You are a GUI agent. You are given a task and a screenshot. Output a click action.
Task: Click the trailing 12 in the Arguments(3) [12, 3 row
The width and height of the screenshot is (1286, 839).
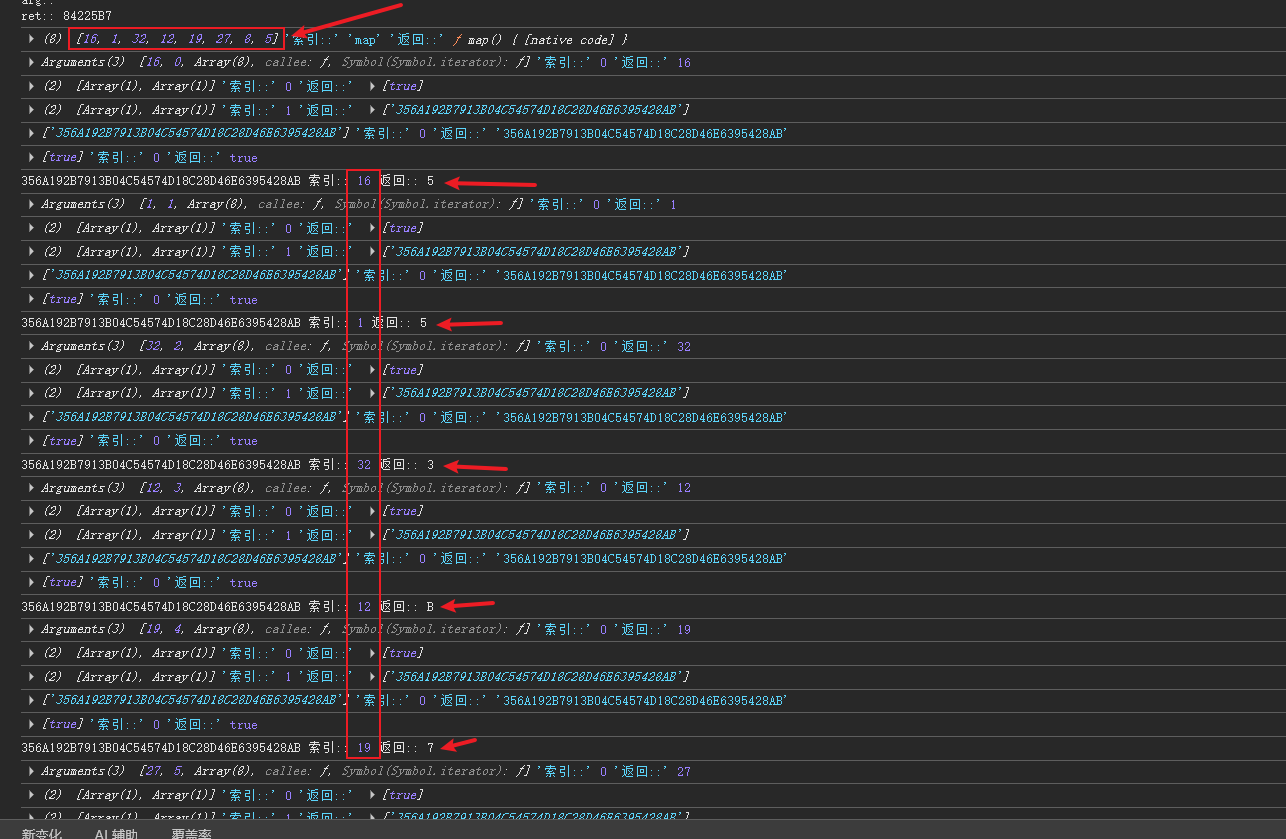[x=684, y=488]
